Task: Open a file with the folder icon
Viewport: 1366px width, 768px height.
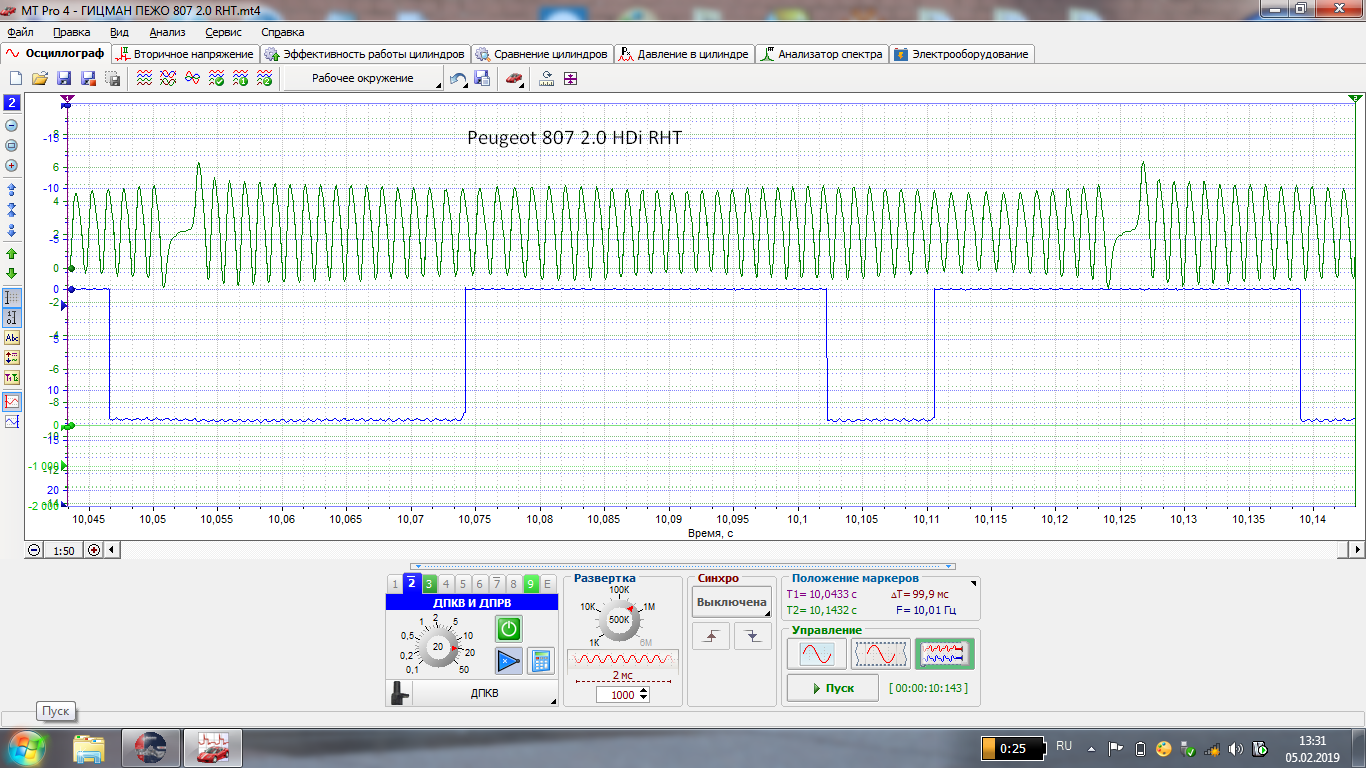Action: pyautogui.click(x=40, y=78)
